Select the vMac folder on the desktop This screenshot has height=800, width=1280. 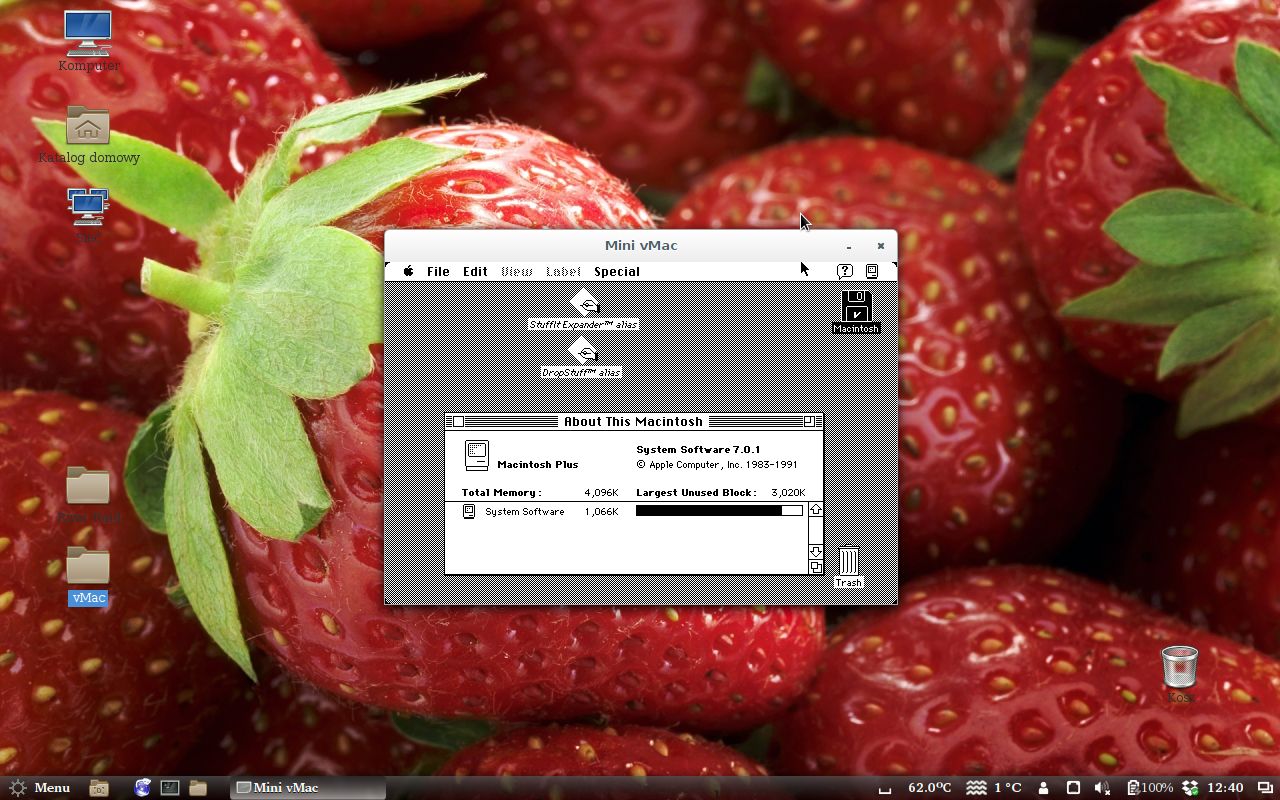[x=88, y=566]
